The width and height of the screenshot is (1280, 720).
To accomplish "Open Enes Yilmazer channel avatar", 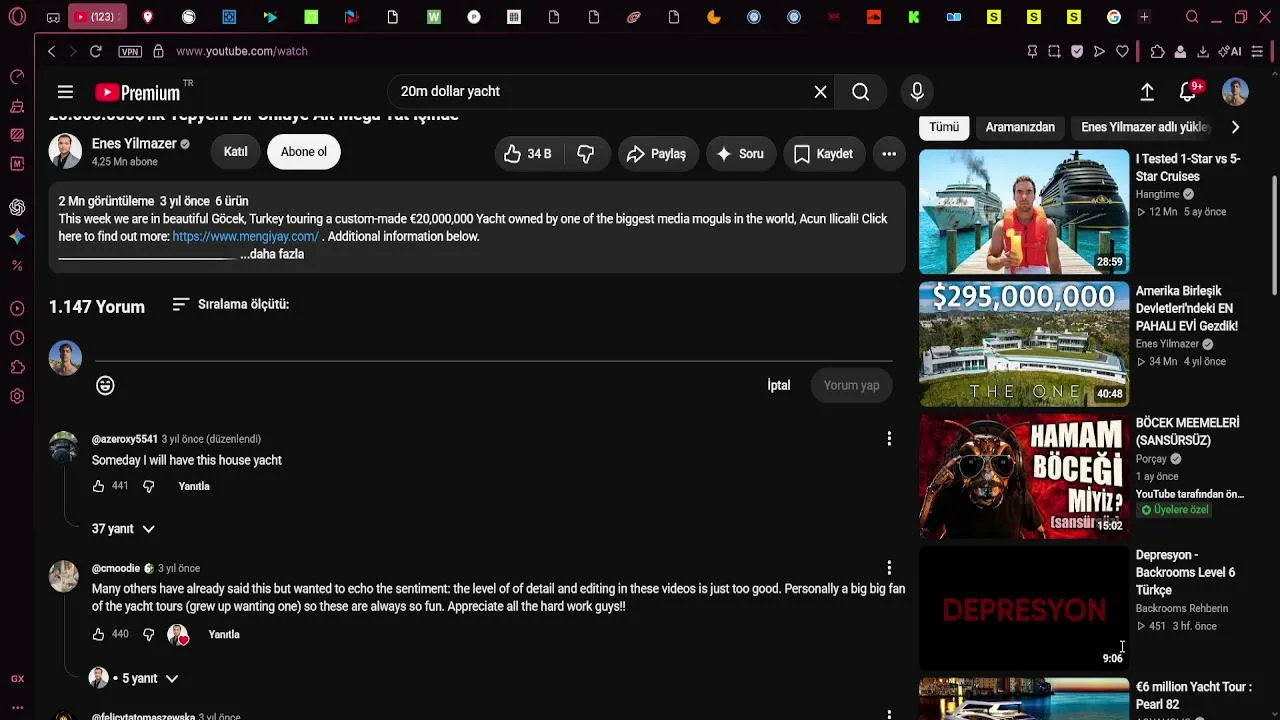I will point(66,152).
